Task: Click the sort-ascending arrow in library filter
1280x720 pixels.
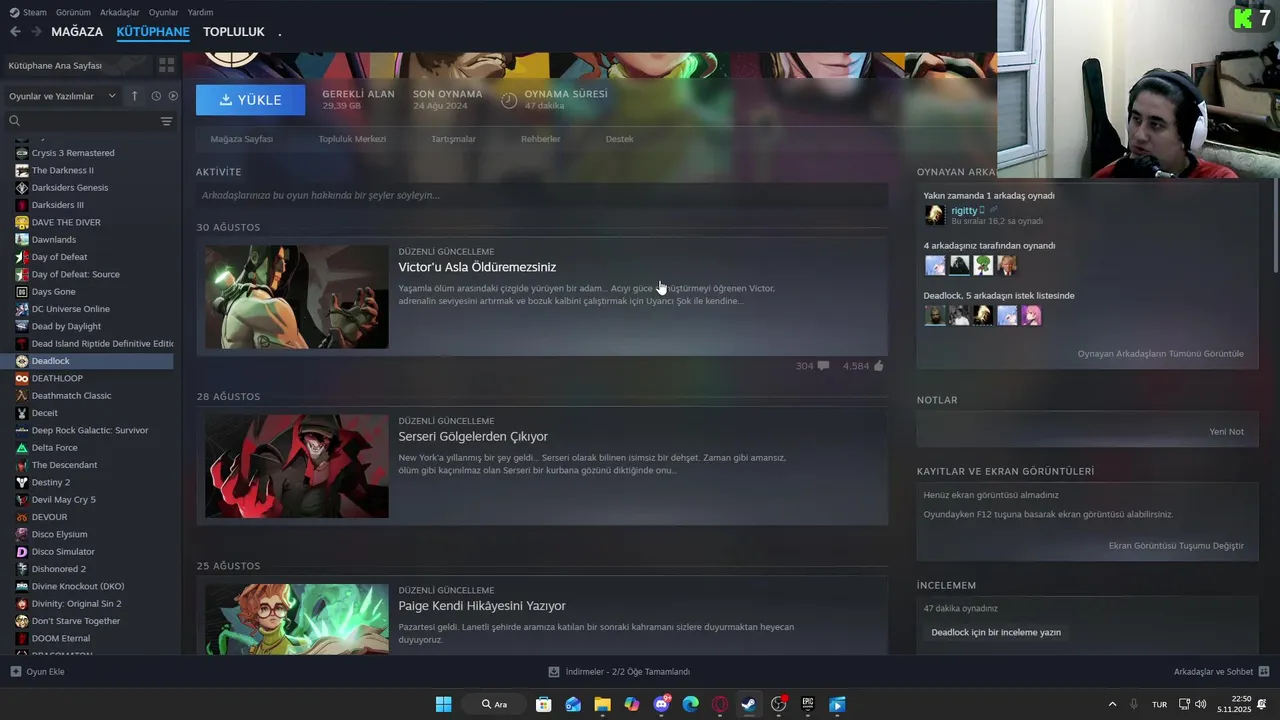Action: [x=135, y=96]
